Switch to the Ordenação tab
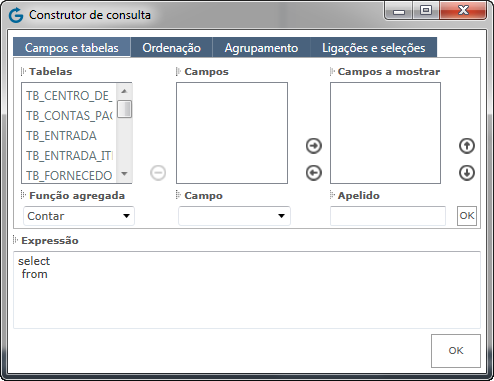494x381 pixels. pos(171,47)
